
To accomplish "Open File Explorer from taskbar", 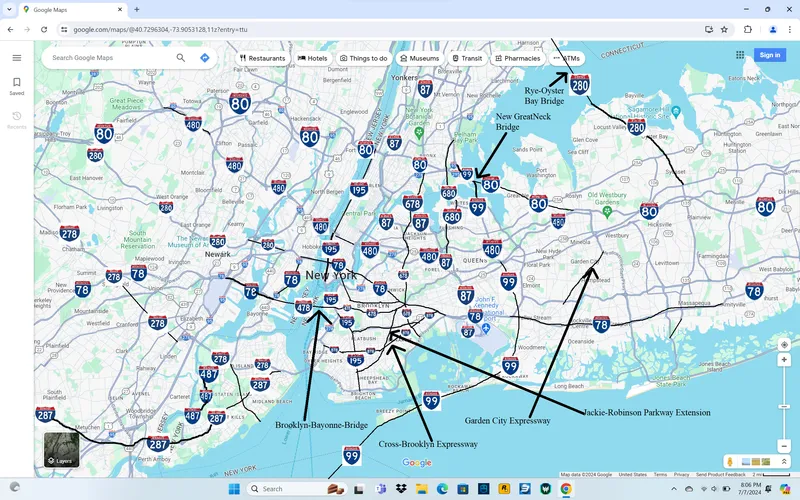I will (x=421, y=489).
